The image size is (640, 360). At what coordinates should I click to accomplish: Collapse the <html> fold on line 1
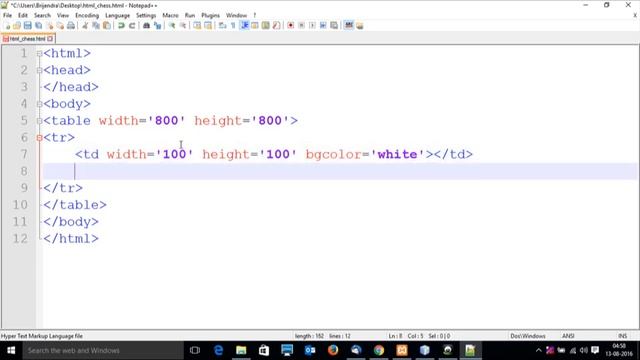pyautogui.click(x=39, y=53)
